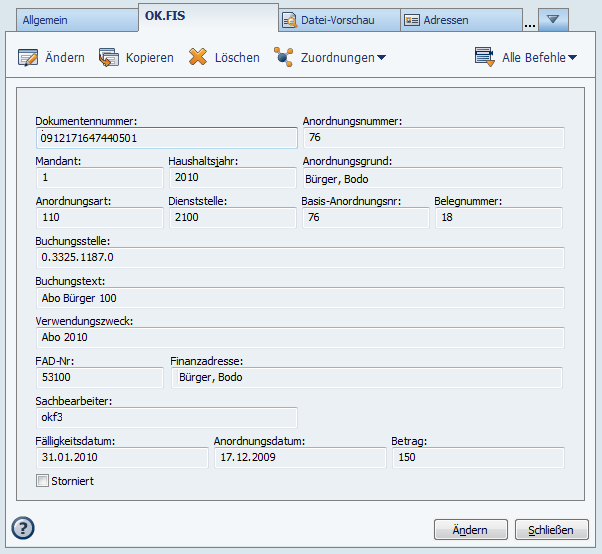
Task: Click the orange Löschen X icon
Action: click(198, 57)
